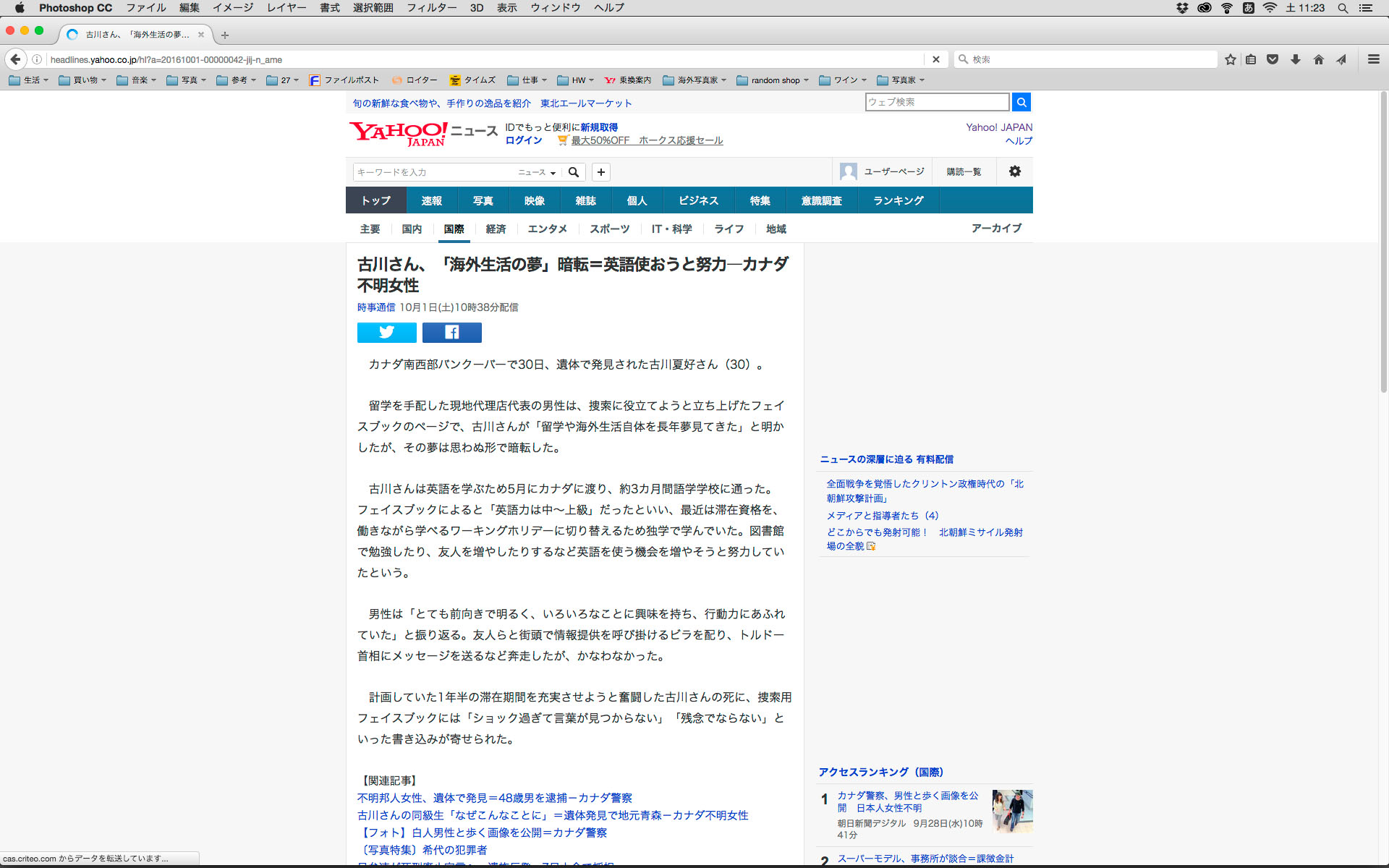Viewport: 1389px width, 868px height.
Task: Open the downloads arrow icon
Action: click(x=1296, y=59)
